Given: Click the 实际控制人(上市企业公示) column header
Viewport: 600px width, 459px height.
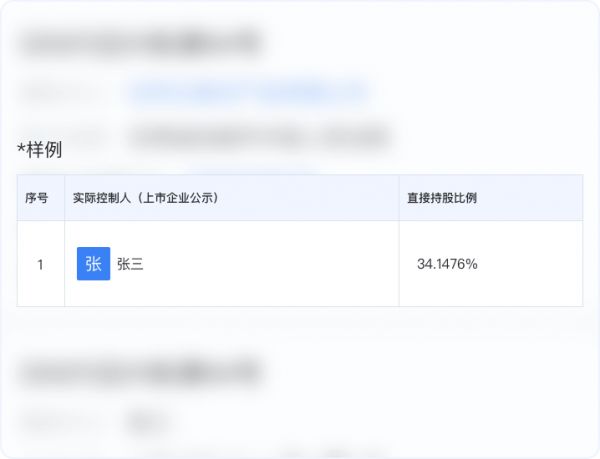Looking at the screenshot, I should [x=145, y=198].
